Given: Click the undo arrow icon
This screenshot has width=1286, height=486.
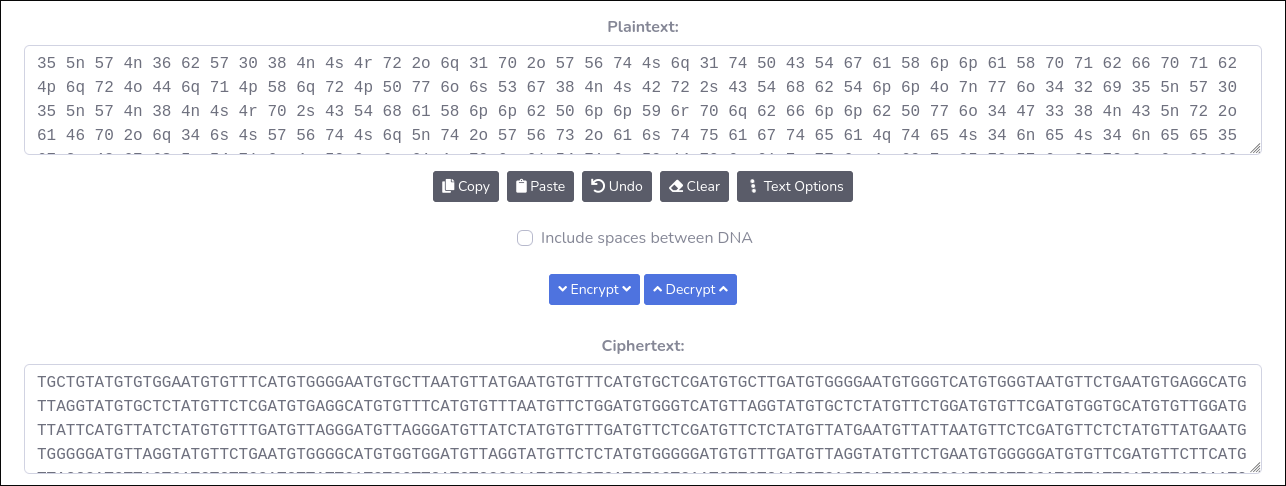Looking at the screenshot, I should [x=597, y=186].
